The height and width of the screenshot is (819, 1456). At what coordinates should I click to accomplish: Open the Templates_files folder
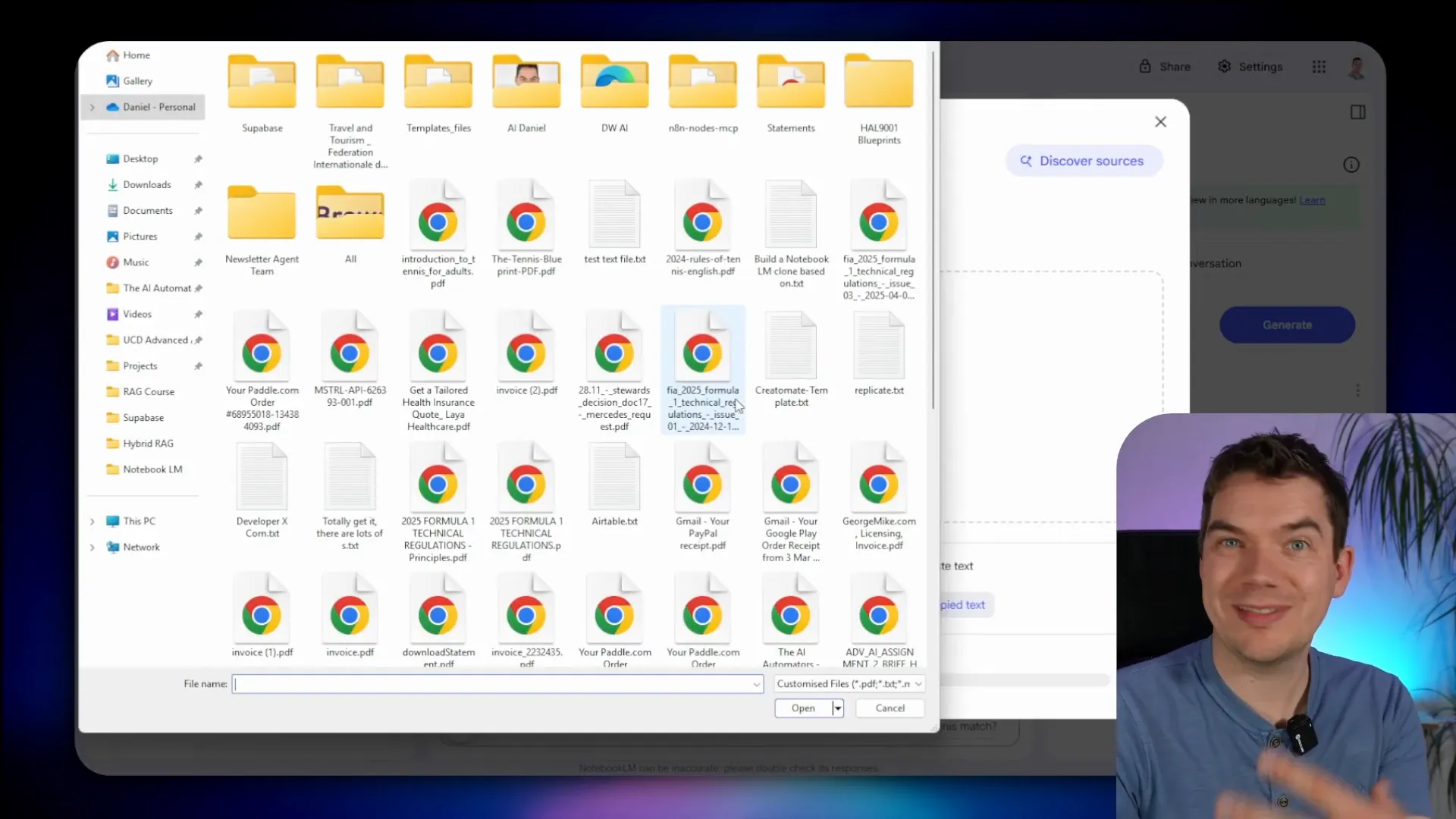tap(438, 93)
